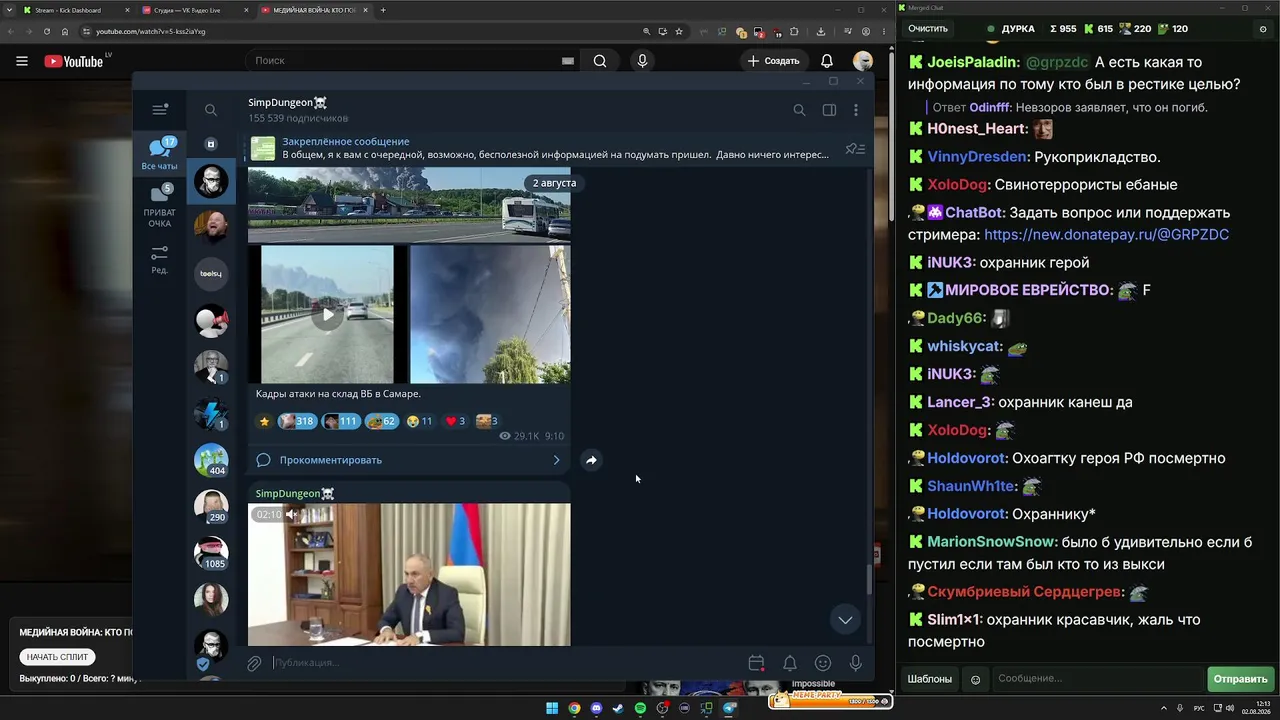Focus the 'Публикация...' message field
This screenshot has height=720, width=1280.
coord(505,663)
